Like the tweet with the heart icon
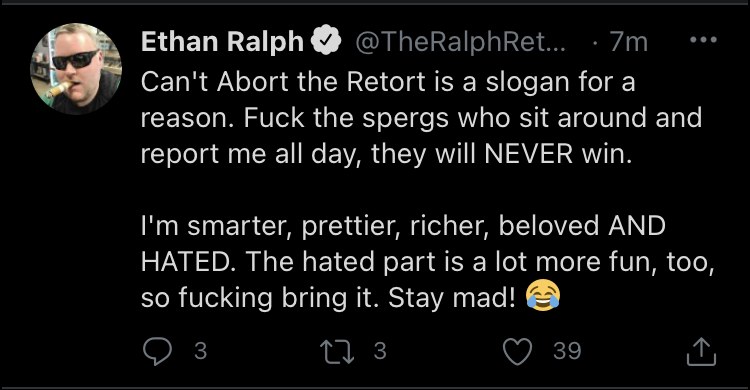Image resolution: width=750 pixels, height=390 pixels. tap(518, 351)
